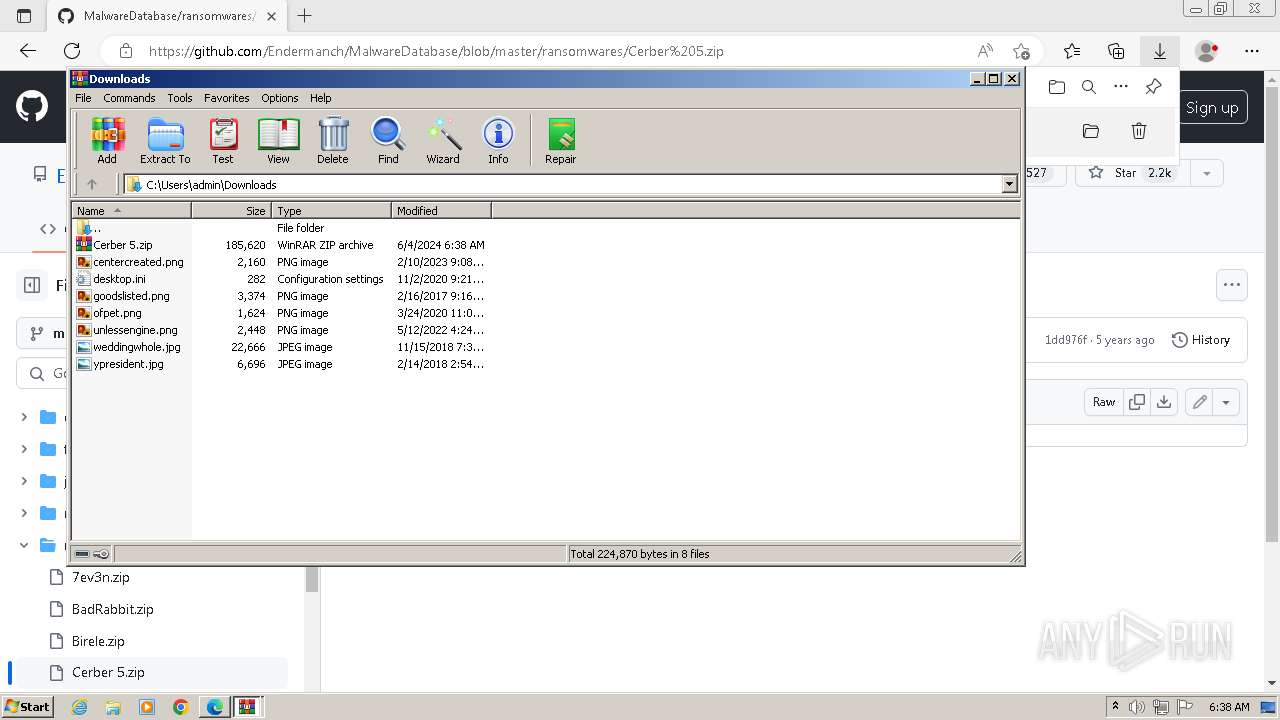Image resolution: width=1280 pixels, height=720 pixels.
Task: Select ofpet.png file
Action: tap(281, 313)
